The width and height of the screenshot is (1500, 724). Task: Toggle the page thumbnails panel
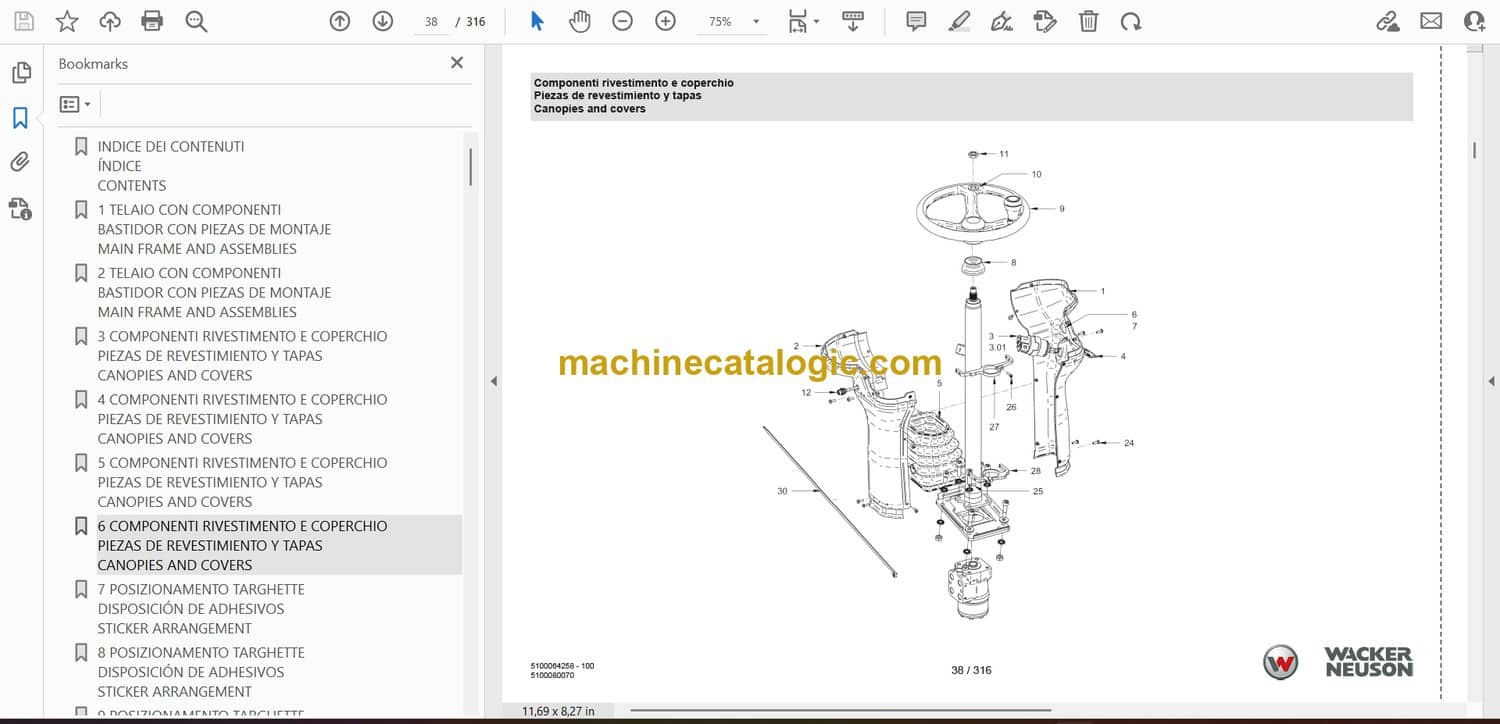pos(20,73)
